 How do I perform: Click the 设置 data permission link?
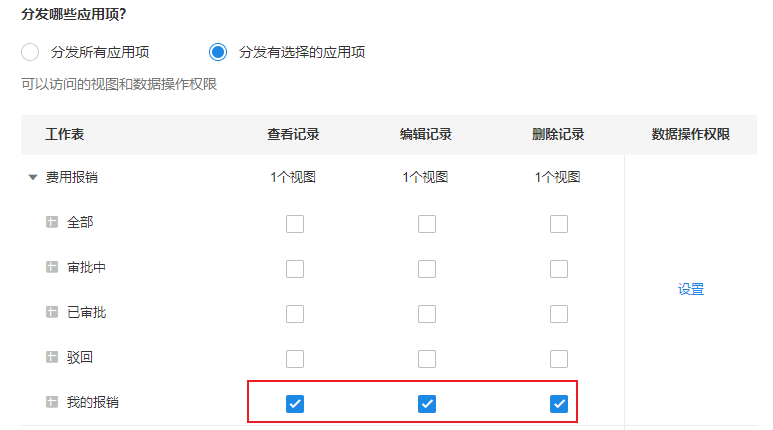[x=691, y=289]
